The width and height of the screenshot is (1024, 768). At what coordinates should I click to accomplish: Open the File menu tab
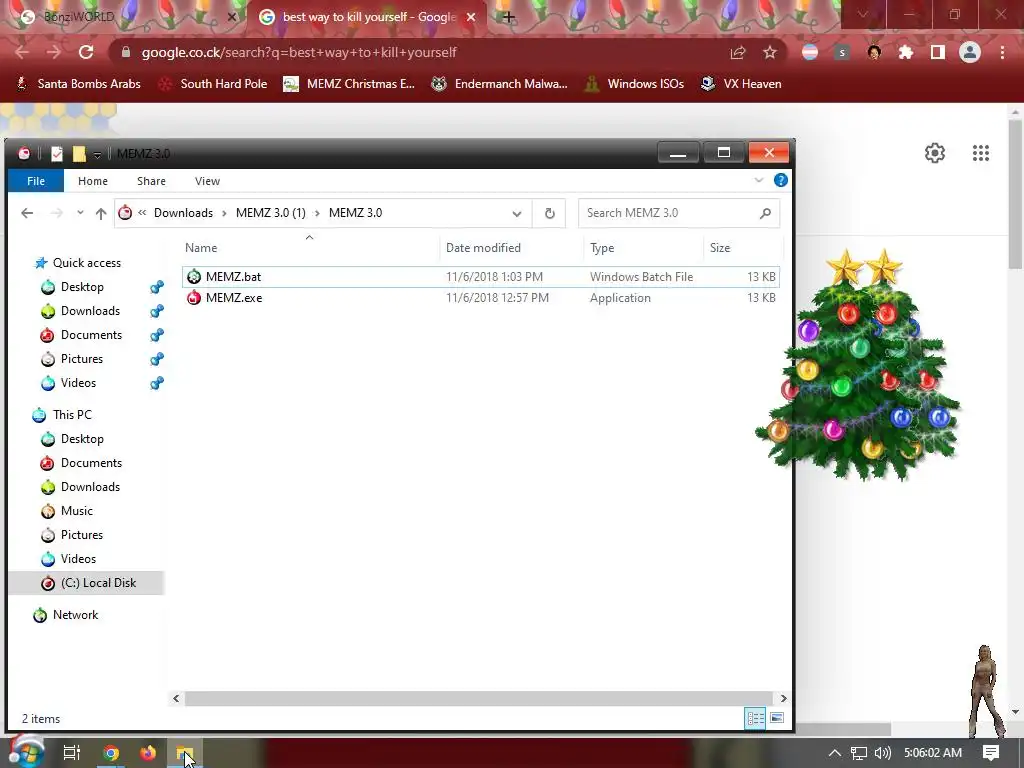click(x=36, y=181)
